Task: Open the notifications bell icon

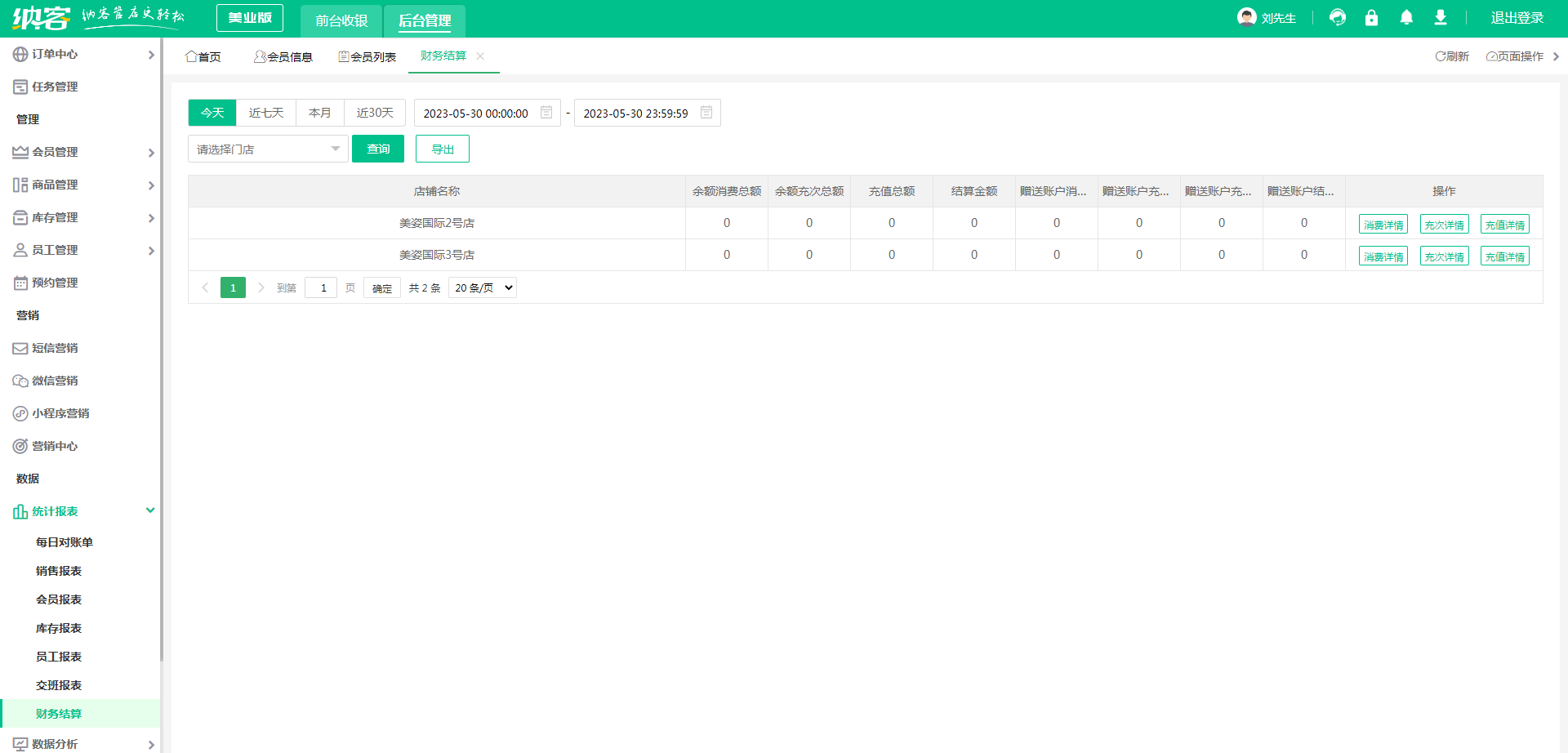Action: 1406,18
